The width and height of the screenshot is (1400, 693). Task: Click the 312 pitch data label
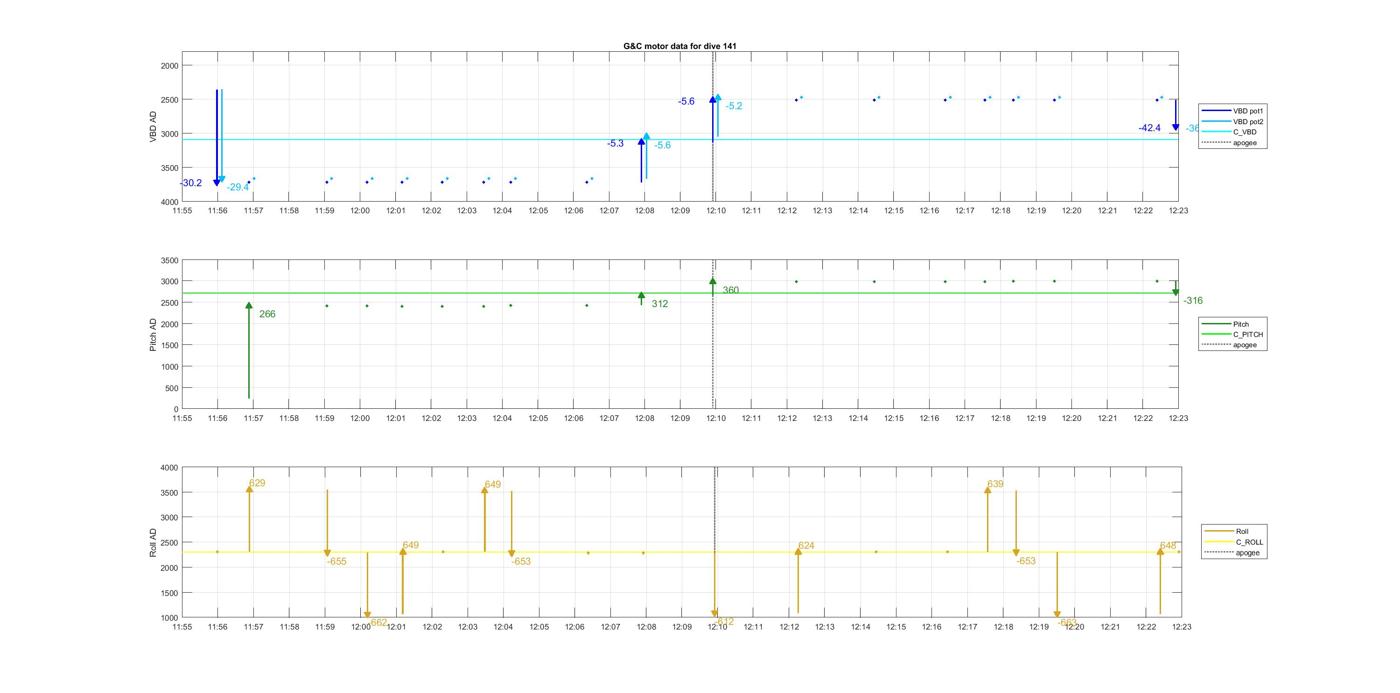click(660, 304)
